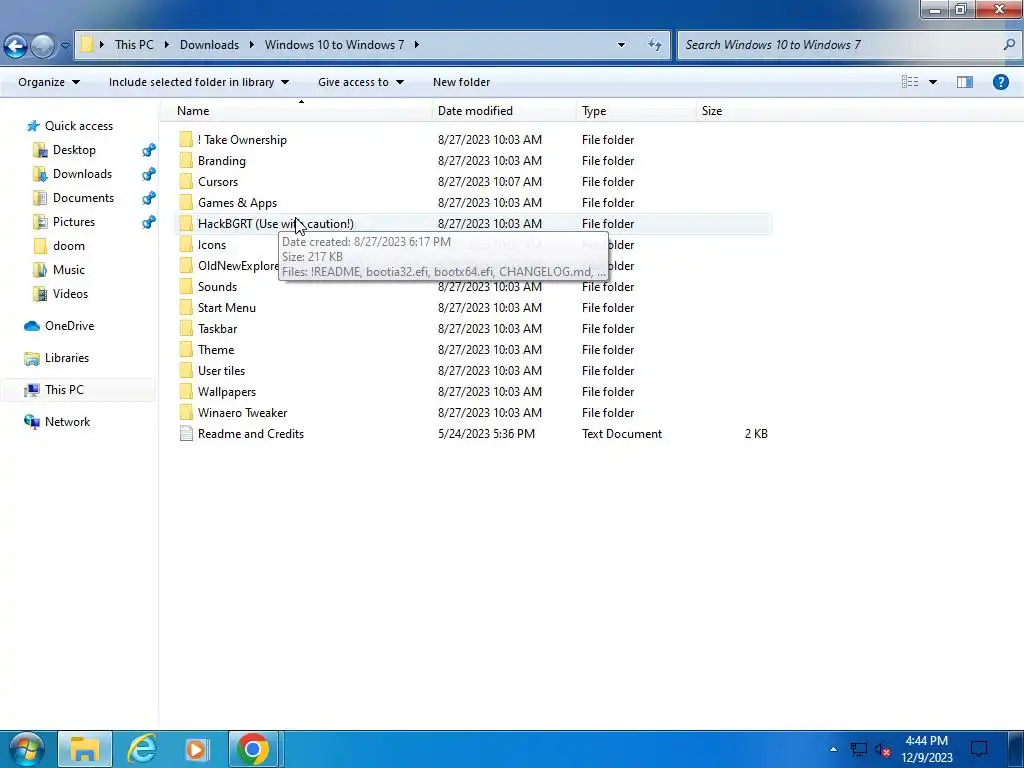Open the blue Help question mark
This screenshot has height=768, width=1024.
tap(1000, 82)
